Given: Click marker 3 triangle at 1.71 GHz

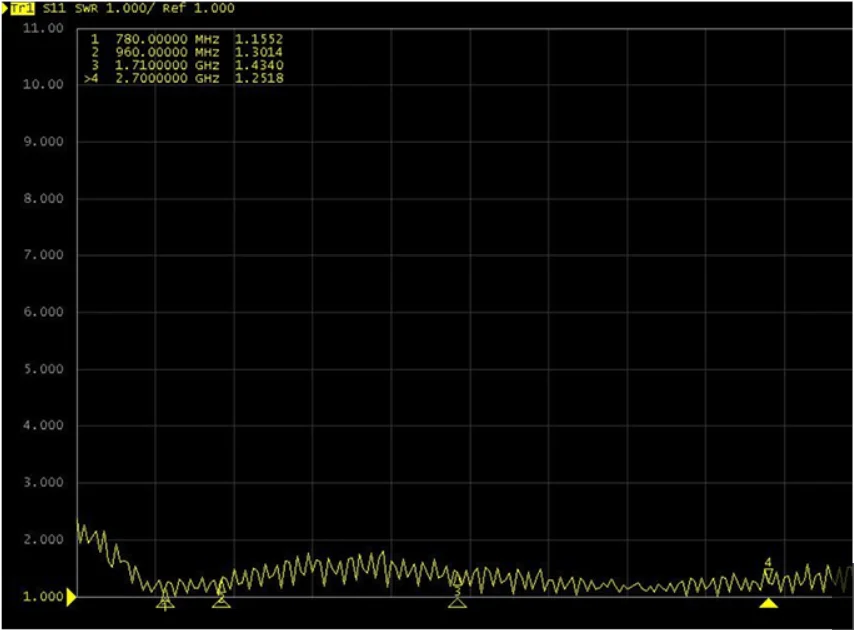Looking at the screenshot, I should [458, 602].
